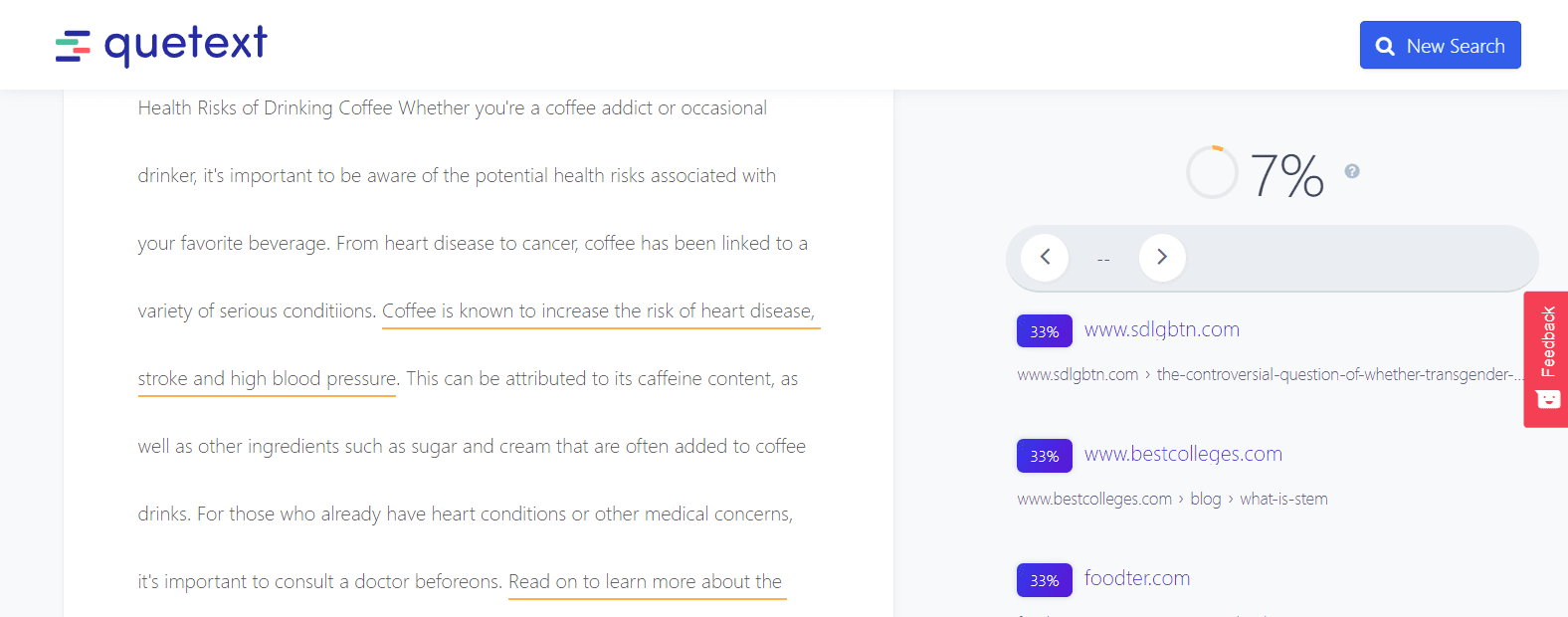Click the help question mark beside 7%

[1352, 171]
